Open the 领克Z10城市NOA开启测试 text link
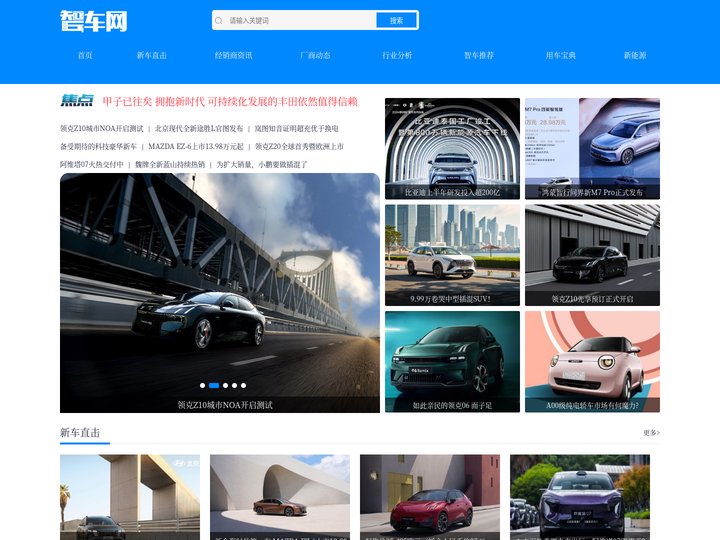Viewport: 720px width, 540px height. 101,129
